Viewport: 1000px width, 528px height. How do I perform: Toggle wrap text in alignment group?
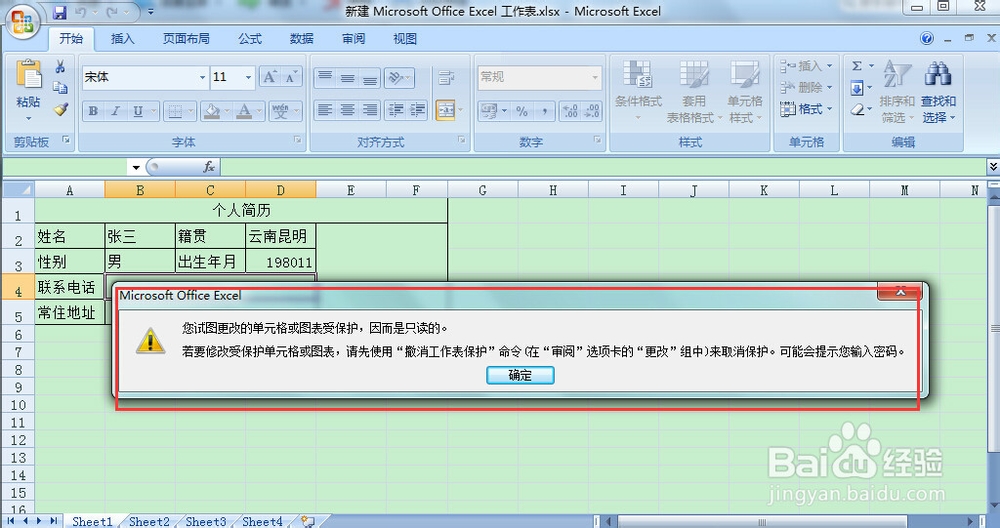[x=446, y=77]
